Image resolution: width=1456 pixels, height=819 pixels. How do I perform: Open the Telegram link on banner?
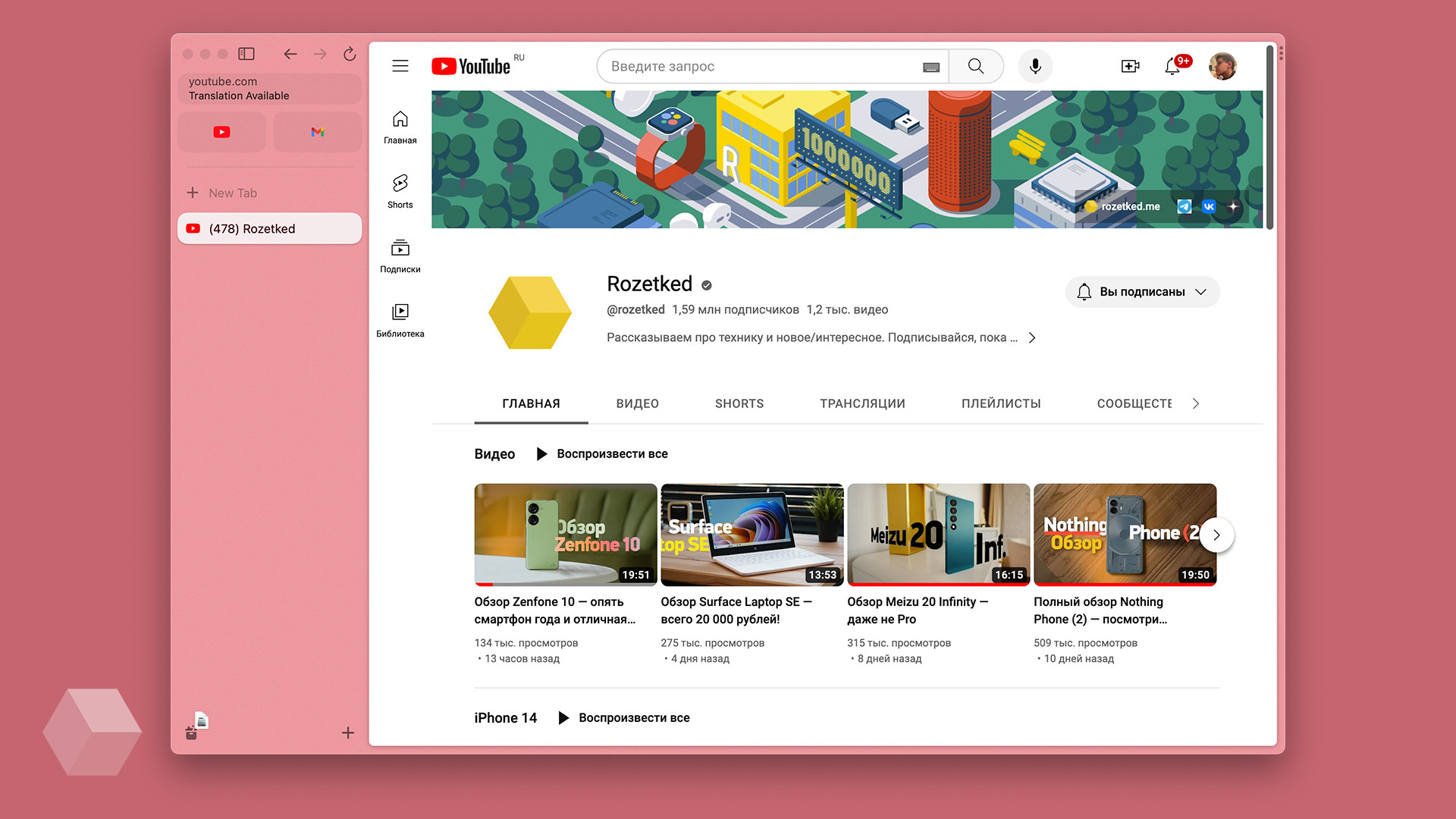1184,206
